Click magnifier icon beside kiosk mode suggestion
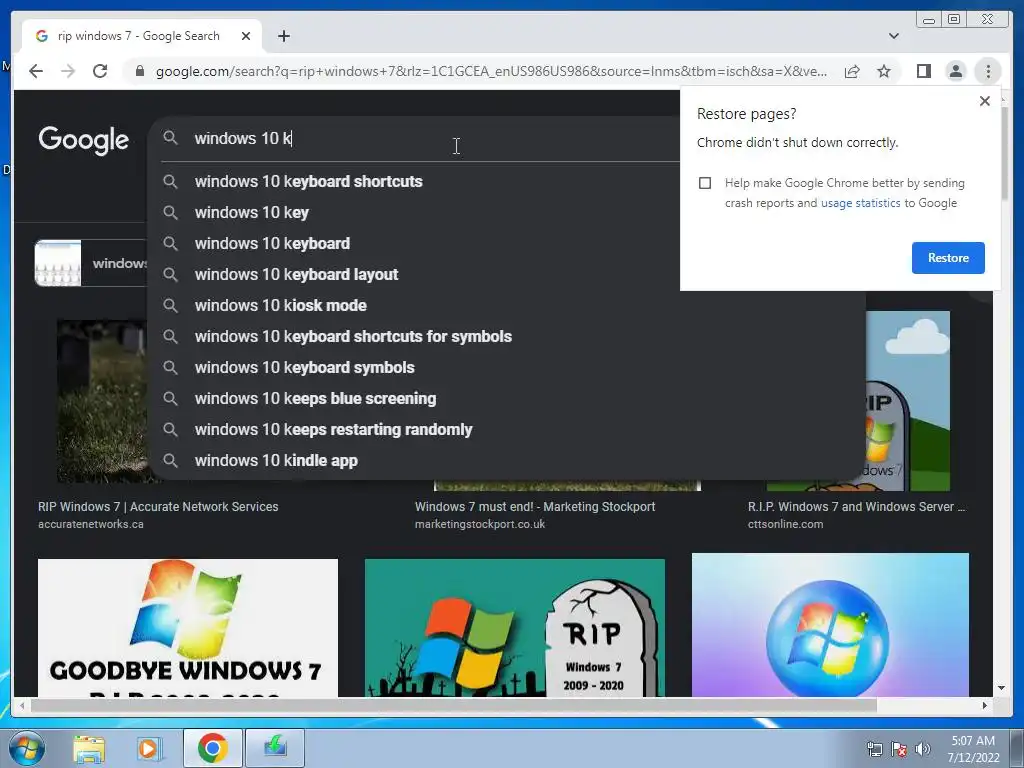This screenshot has height=768, width=1024. [170, 306]
